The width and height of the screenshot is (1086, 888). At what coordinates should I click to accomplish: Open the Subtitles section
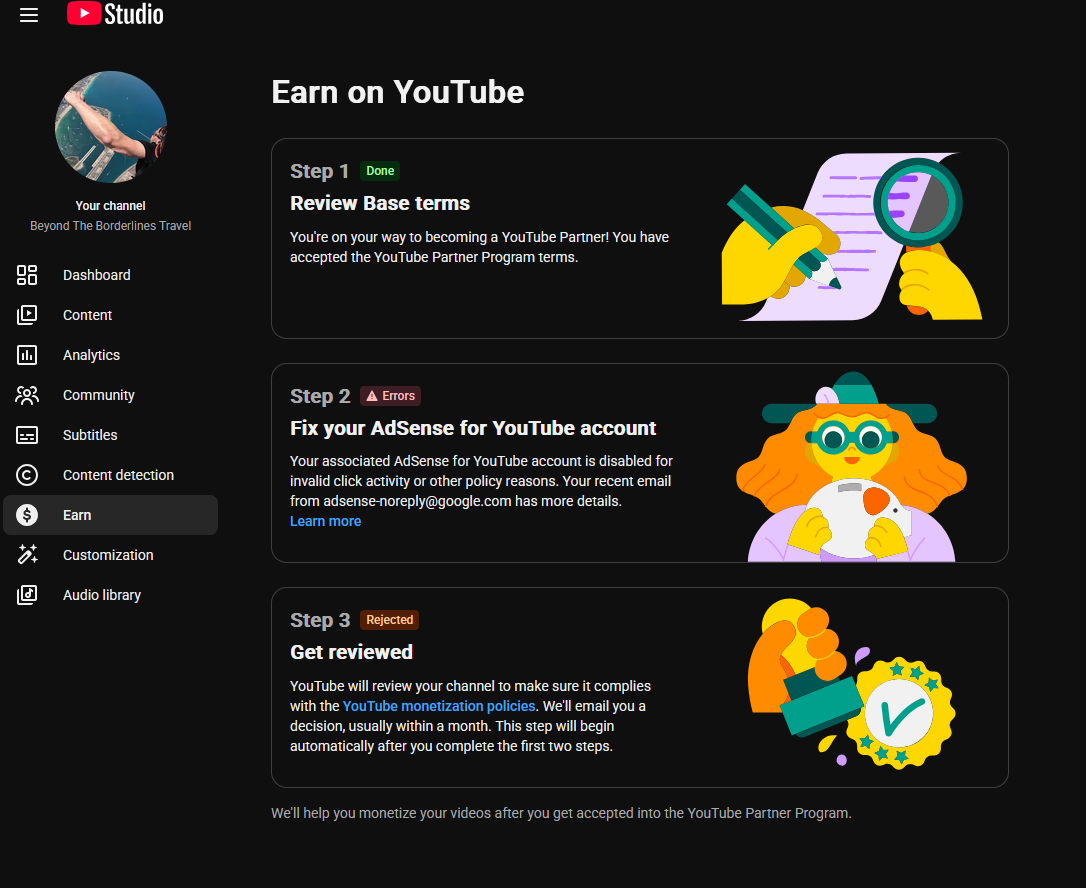point(110,435)
